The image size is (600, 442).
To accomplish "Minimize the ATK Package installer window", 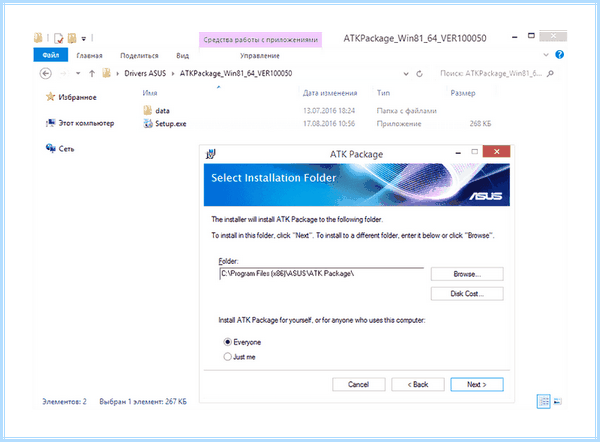I will pos(458,152).
